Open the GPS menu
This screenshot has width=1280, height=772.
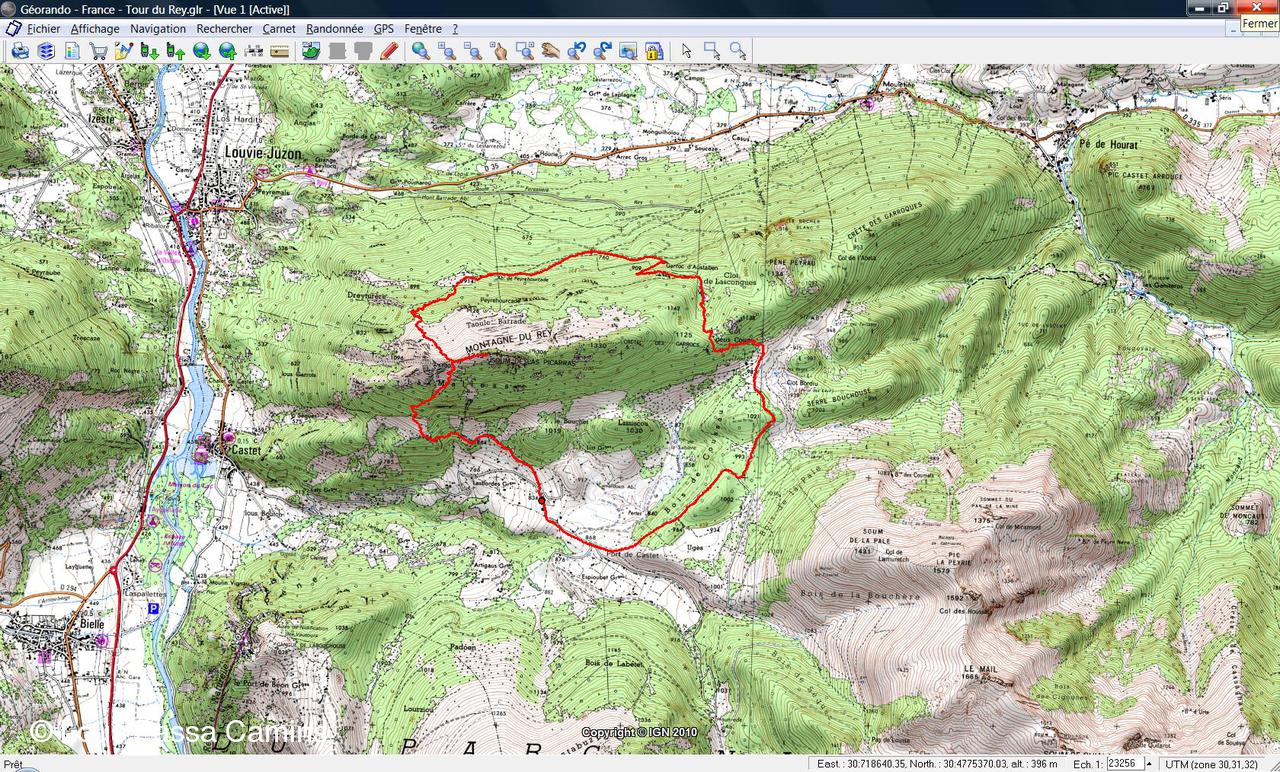tap(384, 29)
